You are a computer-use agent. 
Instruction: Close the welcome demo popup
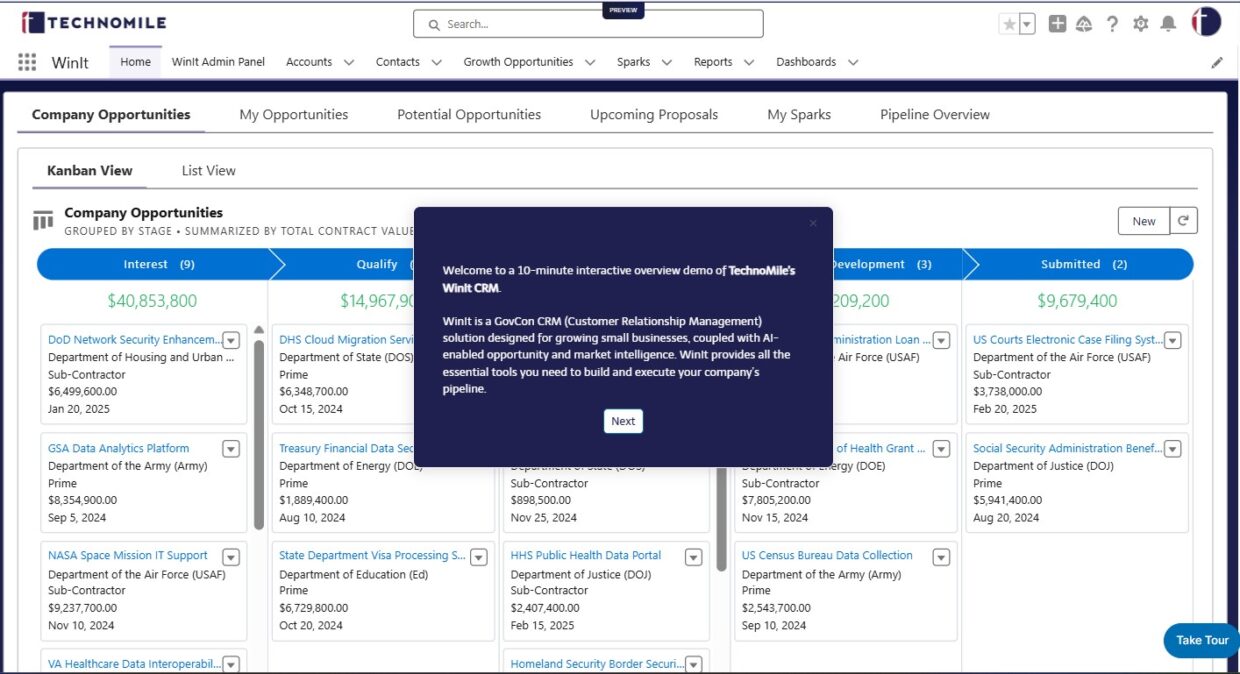[813, 223]
